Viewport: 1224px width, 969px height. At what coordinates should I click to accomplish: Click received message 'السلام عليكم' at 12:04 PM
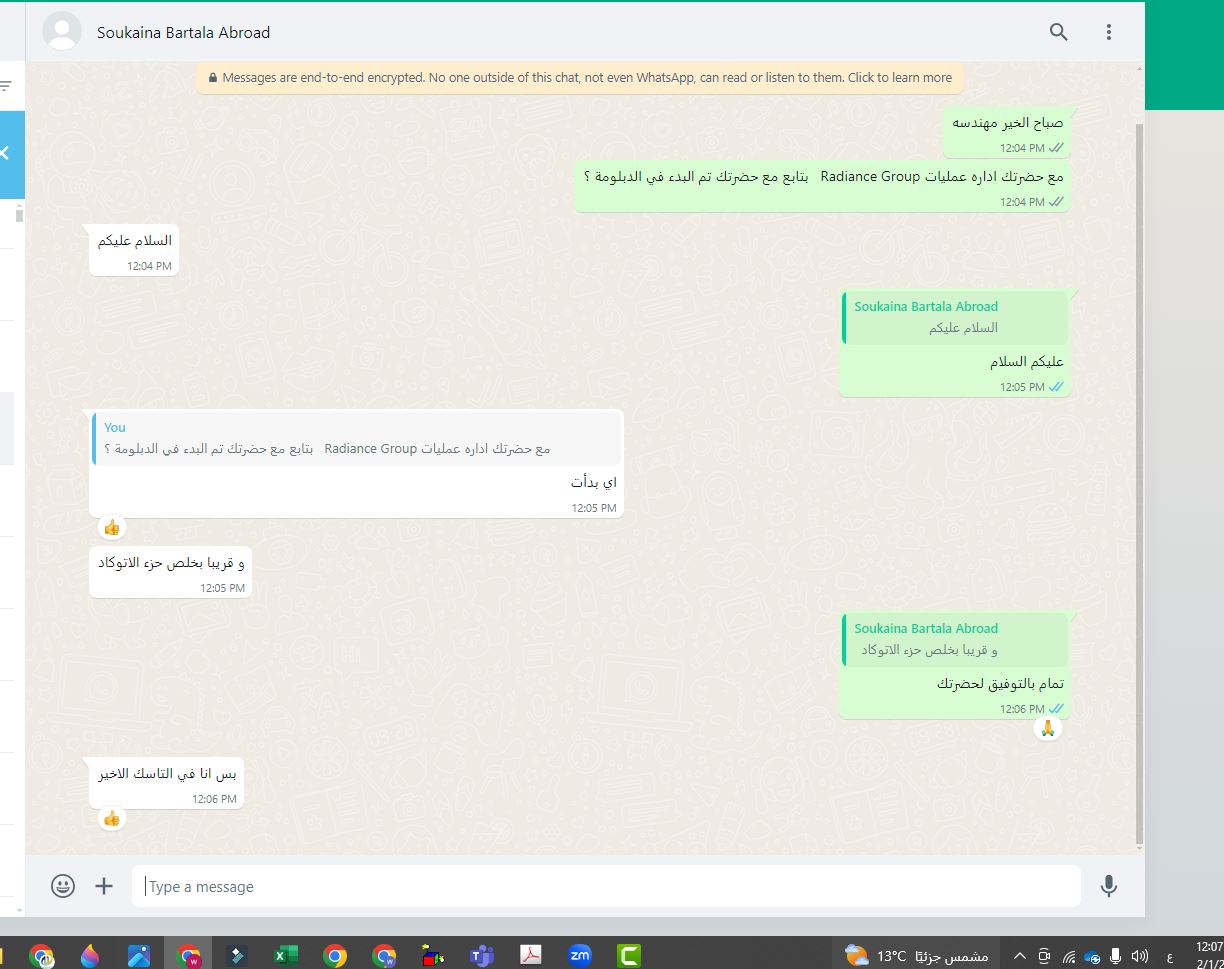[134, 250]
